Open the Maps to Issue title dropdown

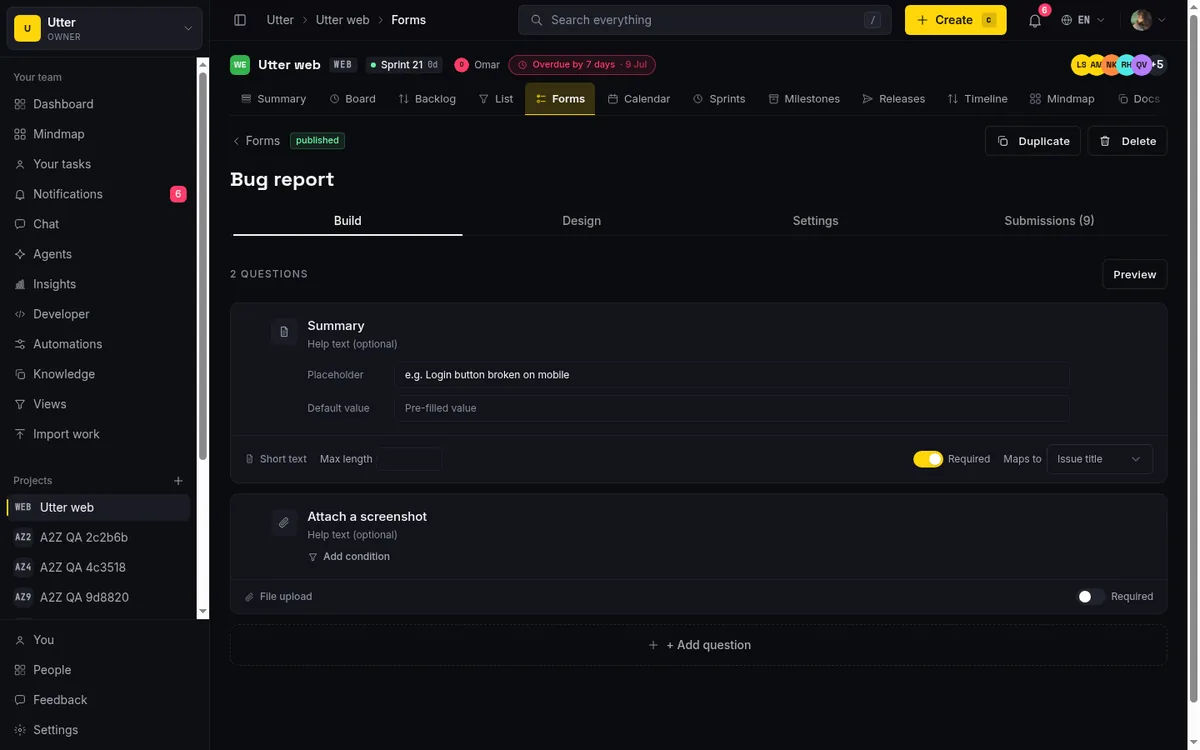(x=1099, y=459)
